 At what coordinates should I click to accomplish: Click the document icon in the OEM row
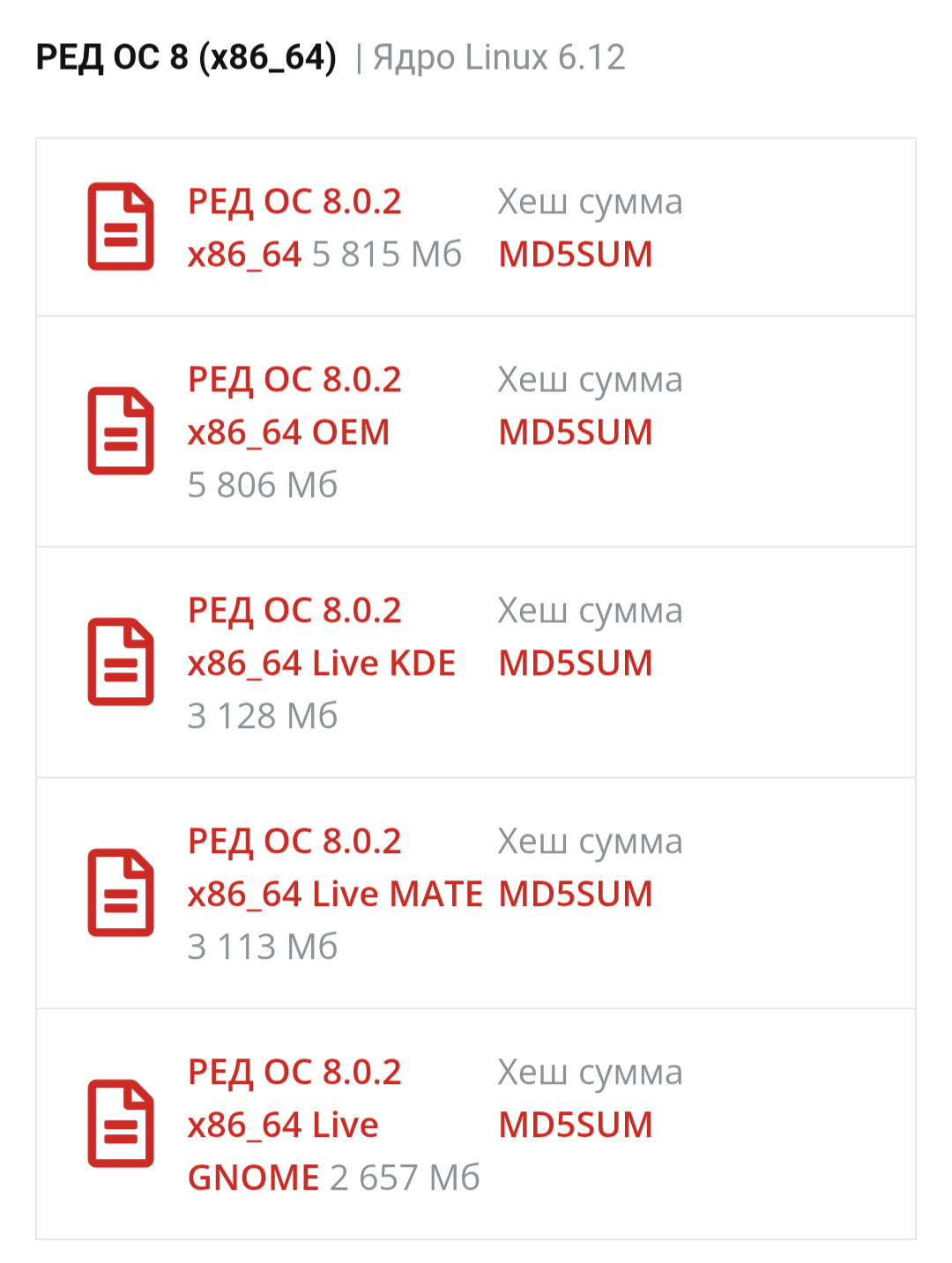(121, 431)
